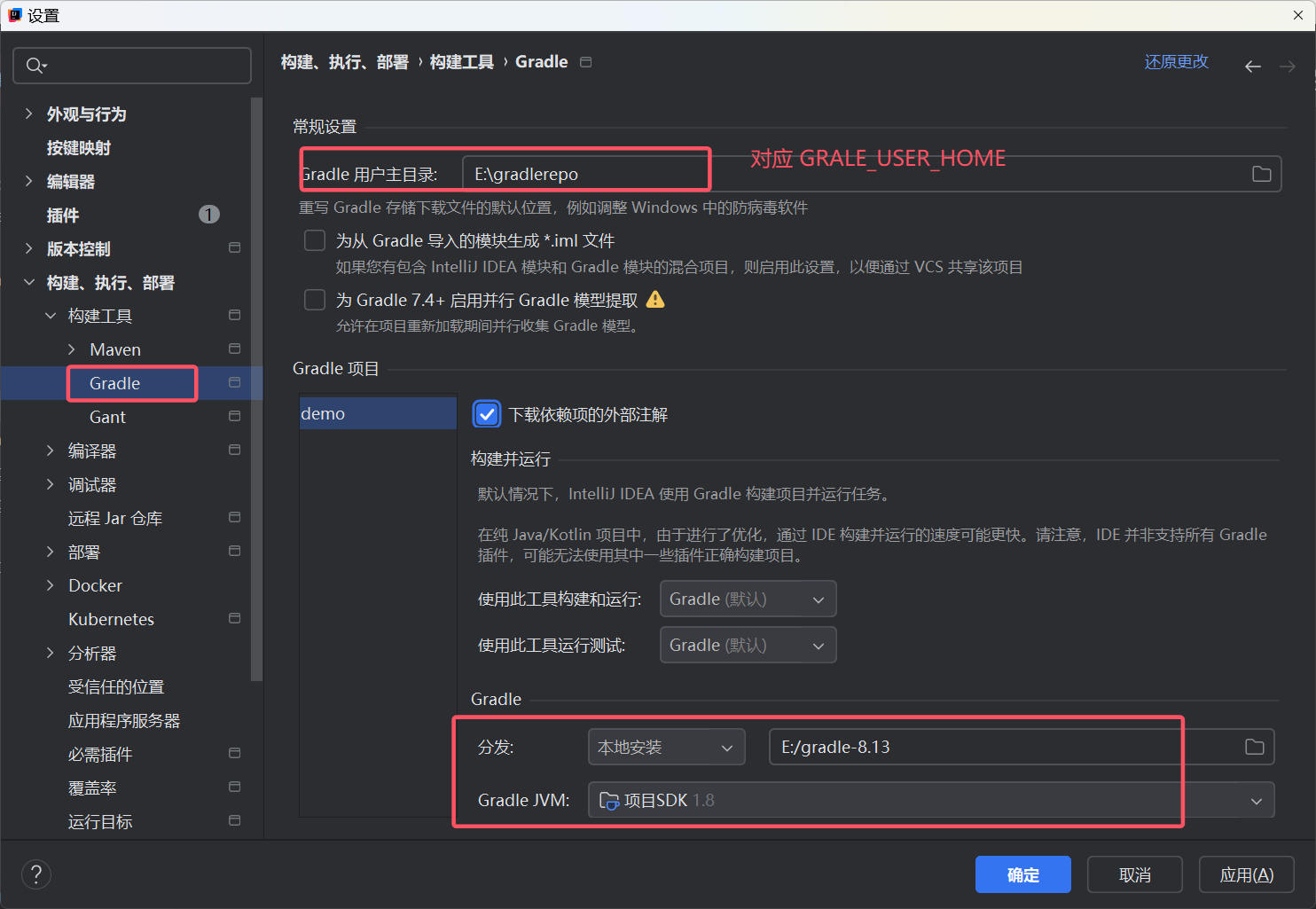Click the plugins update badge showing 1

[209, 215]
